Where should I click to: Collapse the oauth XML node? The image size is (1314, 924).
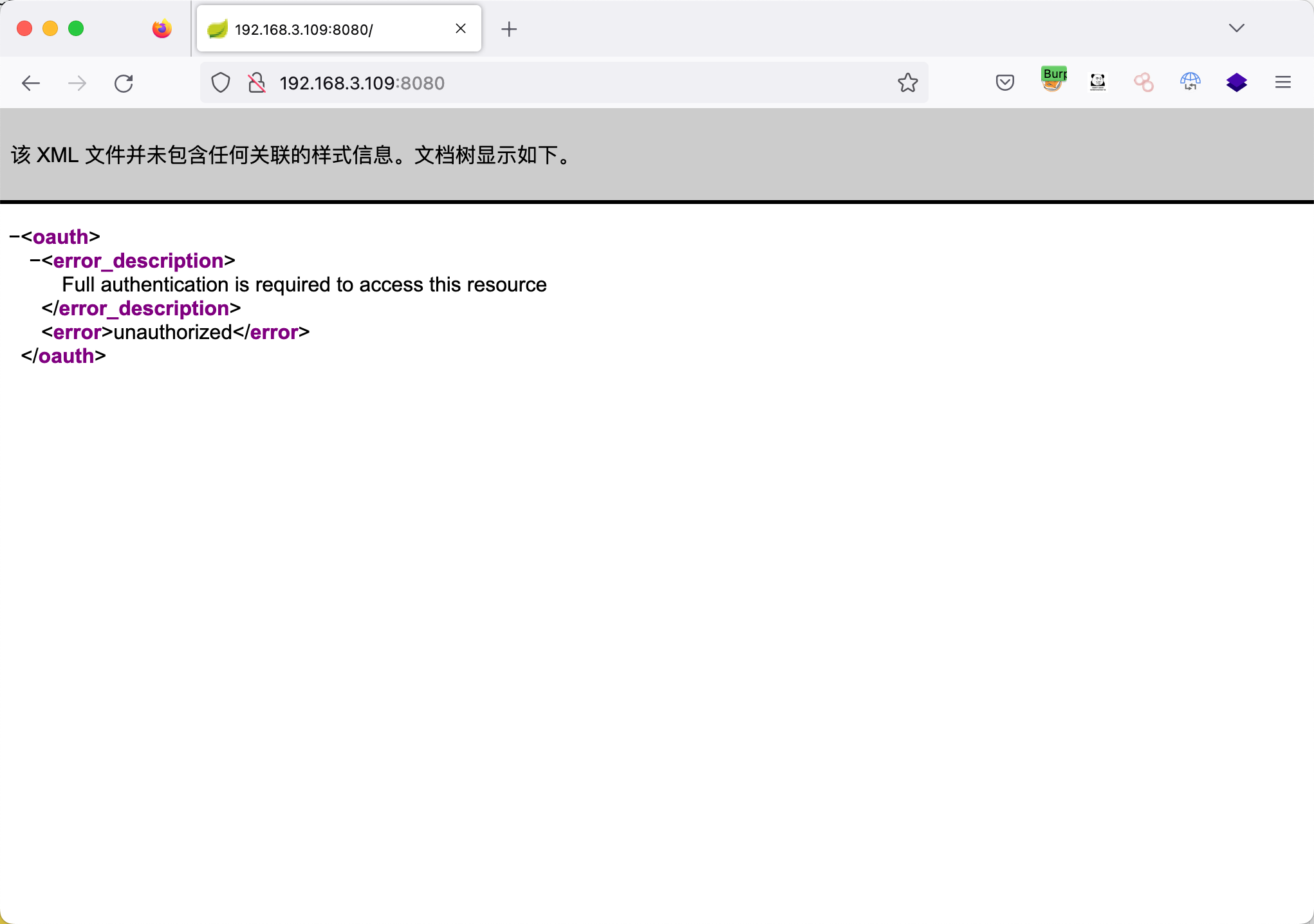coord(14,237)
